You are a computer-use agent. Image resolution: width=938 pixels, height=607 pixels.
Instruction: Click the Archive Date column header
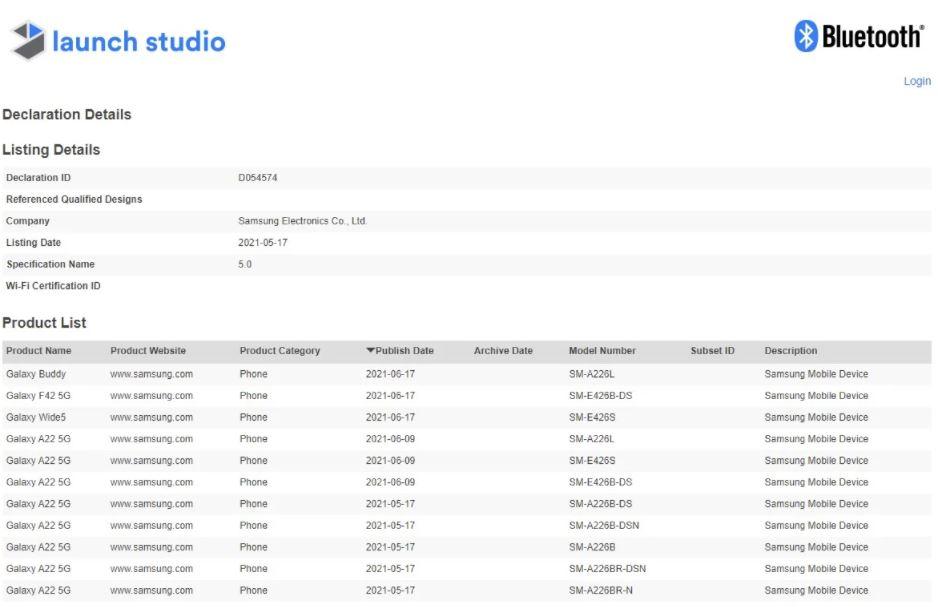click(x=503, y=350)
